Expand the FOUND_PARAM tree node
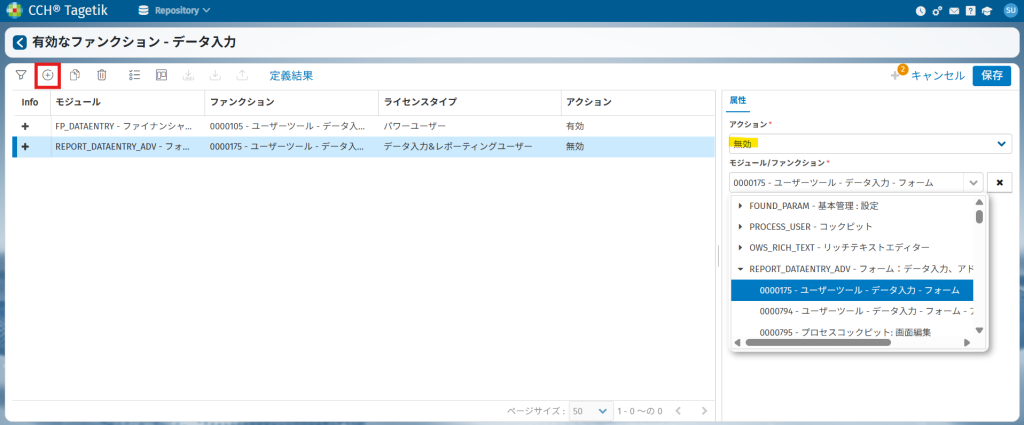Image resolution: width=1024 pixels, height=425 pixels. [740, 206]
